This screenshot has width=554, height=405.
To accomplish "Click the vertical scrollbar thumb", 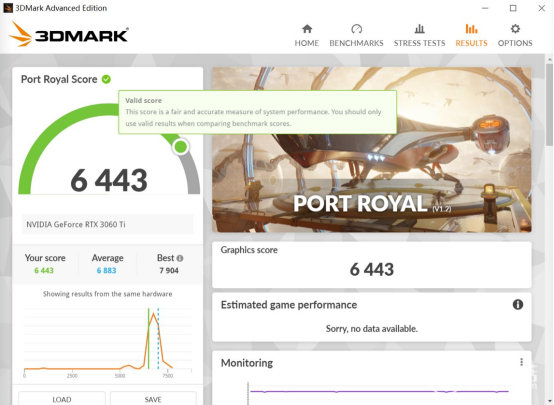I will 549,104.
